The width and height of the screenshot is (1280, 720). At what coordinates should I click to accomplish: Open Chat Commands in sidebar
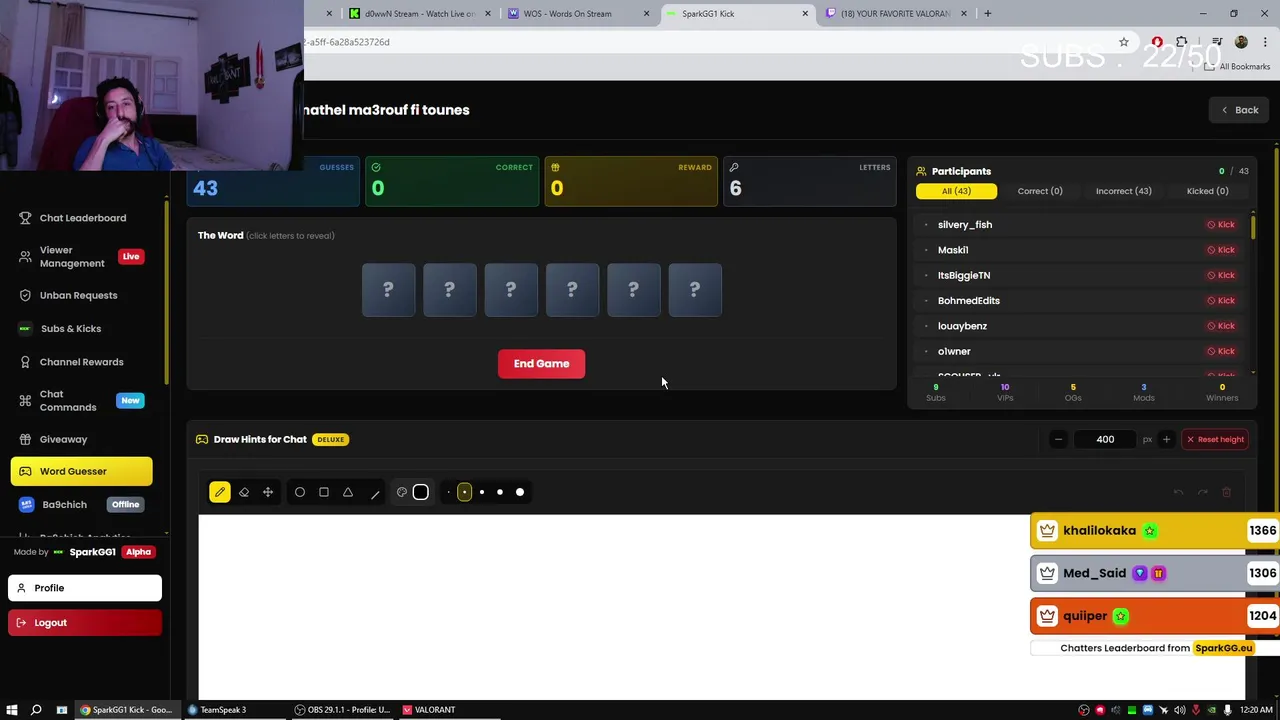coord(80,400)
